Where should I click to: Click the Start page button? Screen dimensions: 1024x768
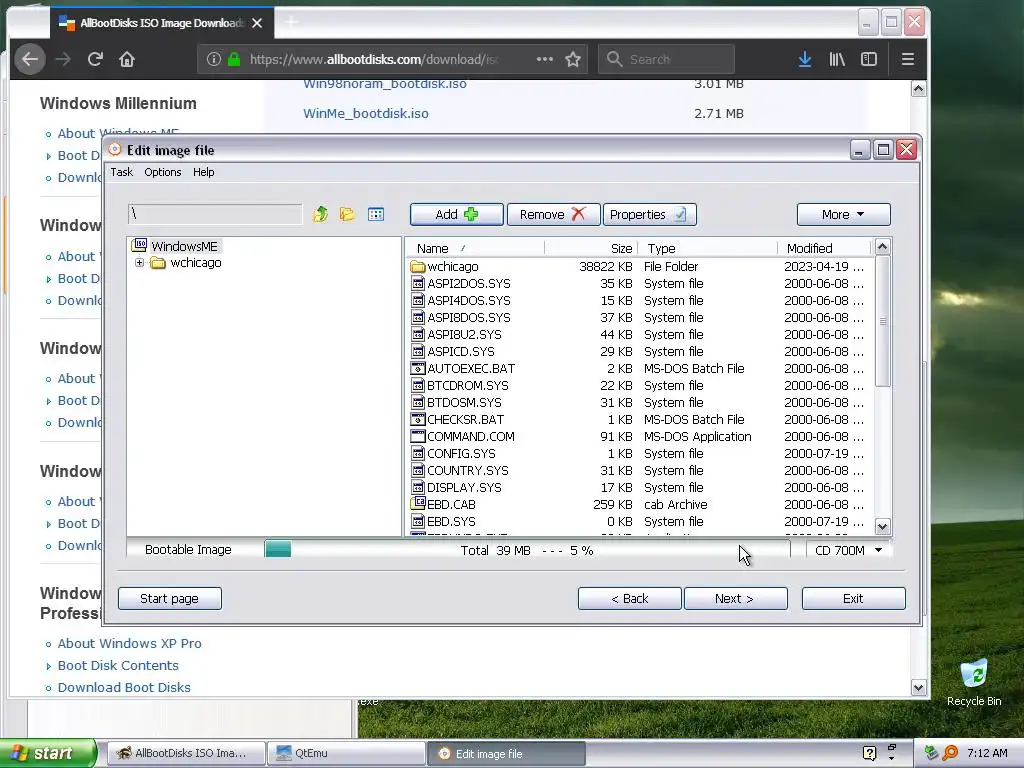169,598
